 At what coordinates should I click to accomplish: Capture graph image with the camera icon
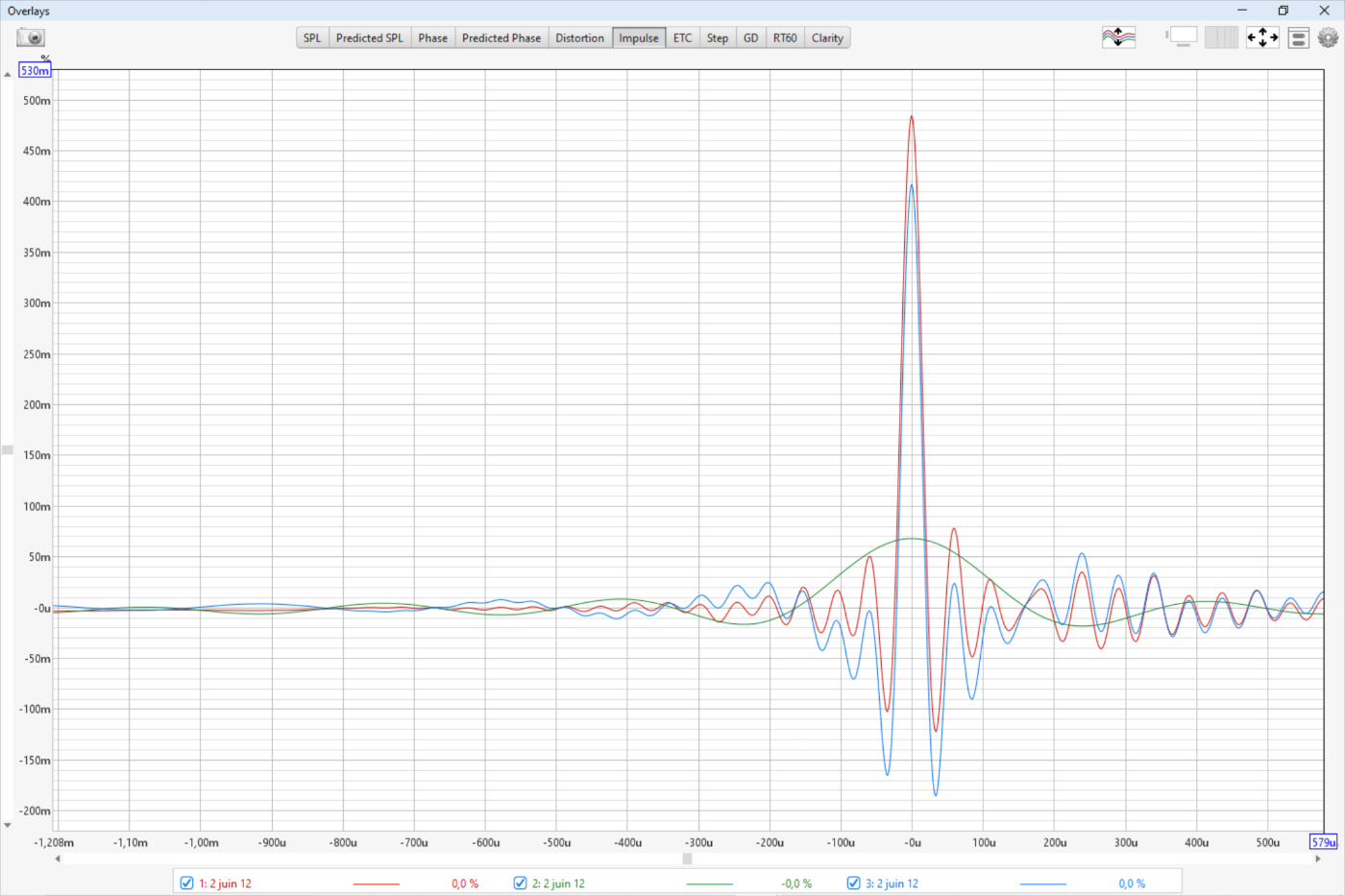tap(31, 37)
